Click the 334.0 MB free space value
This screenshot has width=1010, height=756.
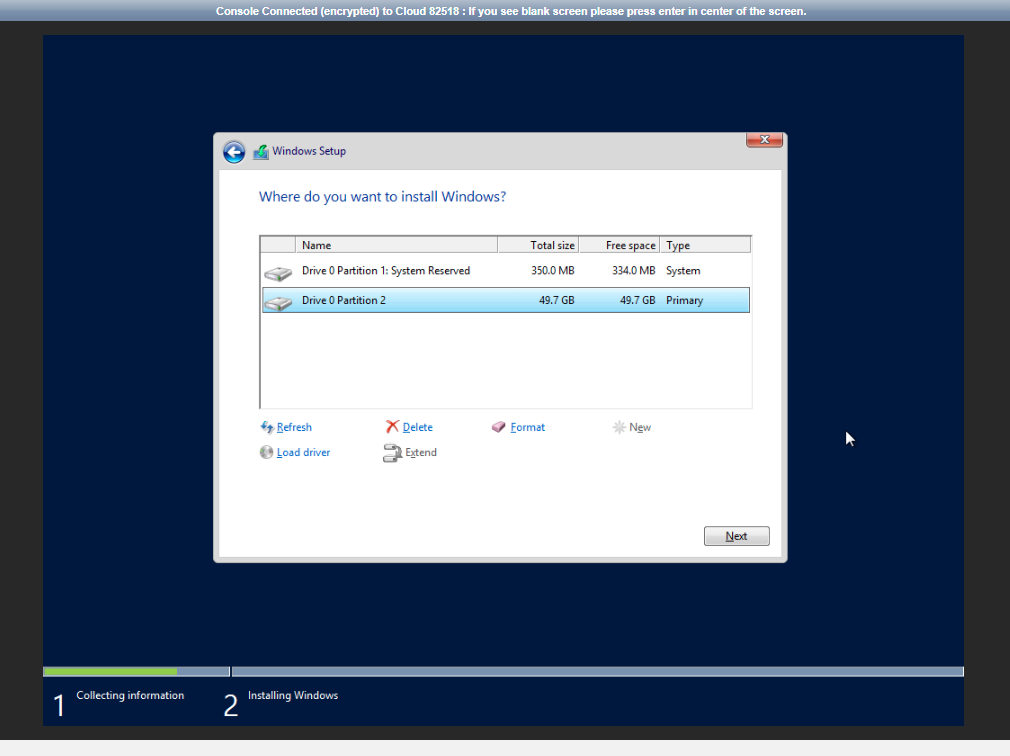coord(633,270)
